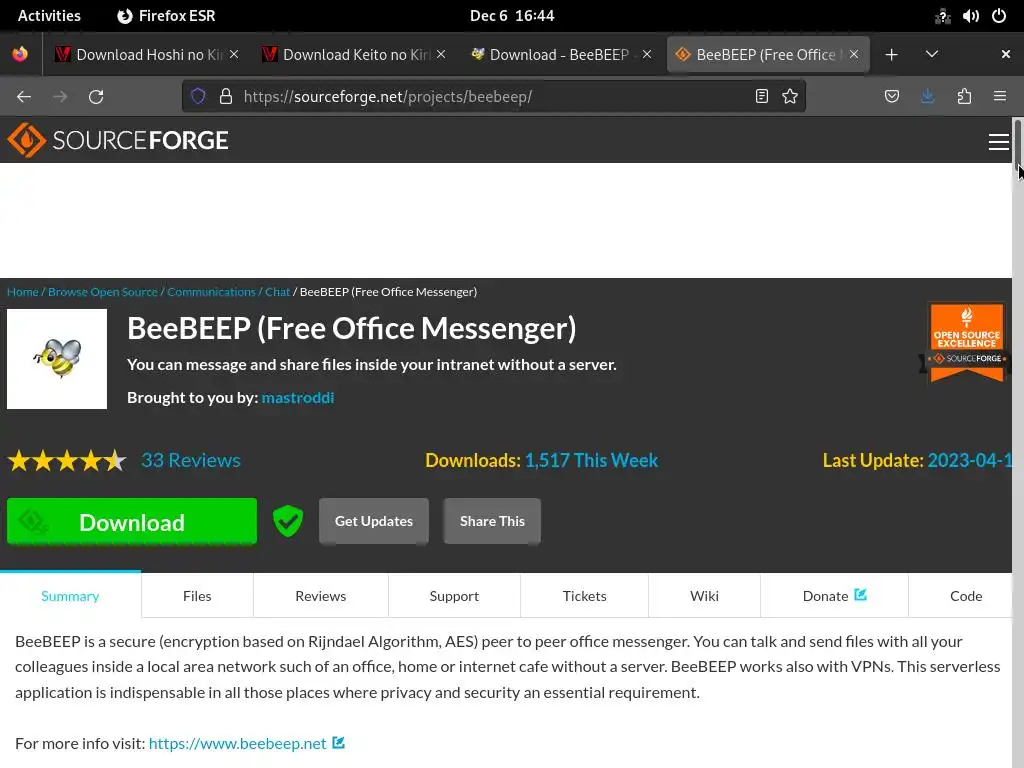
Task: Toggle reader view icon
Action: coord(761,97)
